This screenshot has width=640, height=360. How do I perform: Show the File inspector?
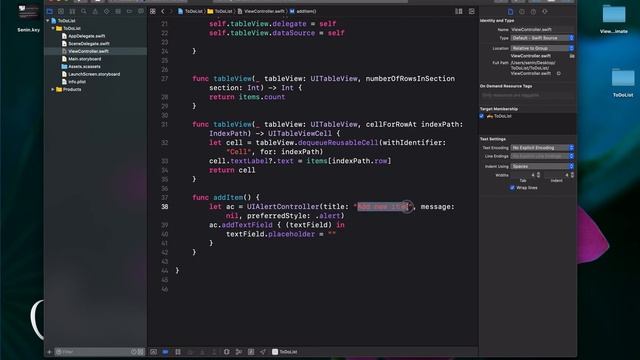(510, 12)
